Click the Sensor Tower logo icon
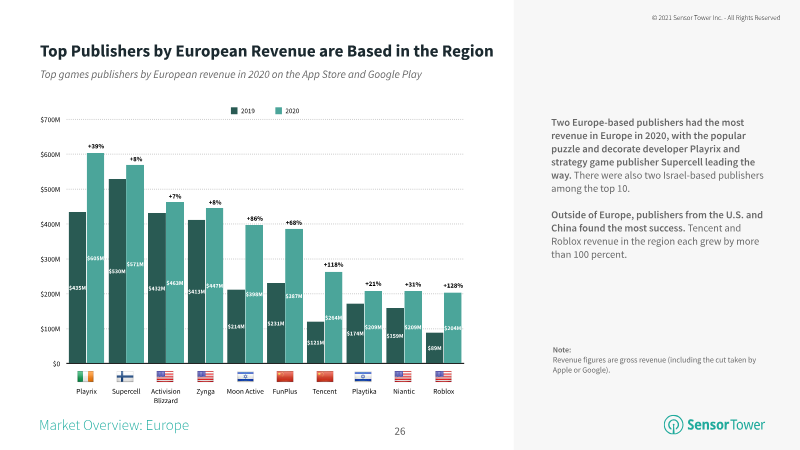Viewport: 800px width, 450px height. pyautogui.click(x=673, y=424)
